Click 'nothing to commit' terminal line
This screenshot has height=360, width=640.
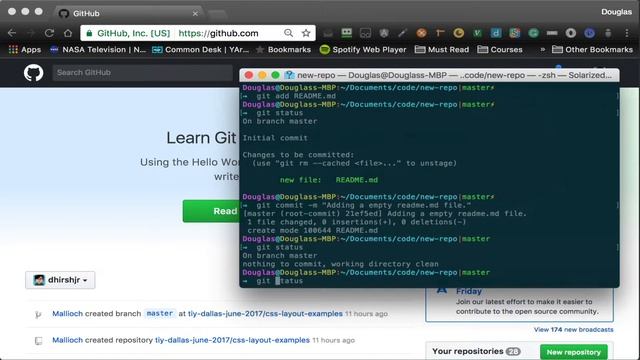pos(340,264)
